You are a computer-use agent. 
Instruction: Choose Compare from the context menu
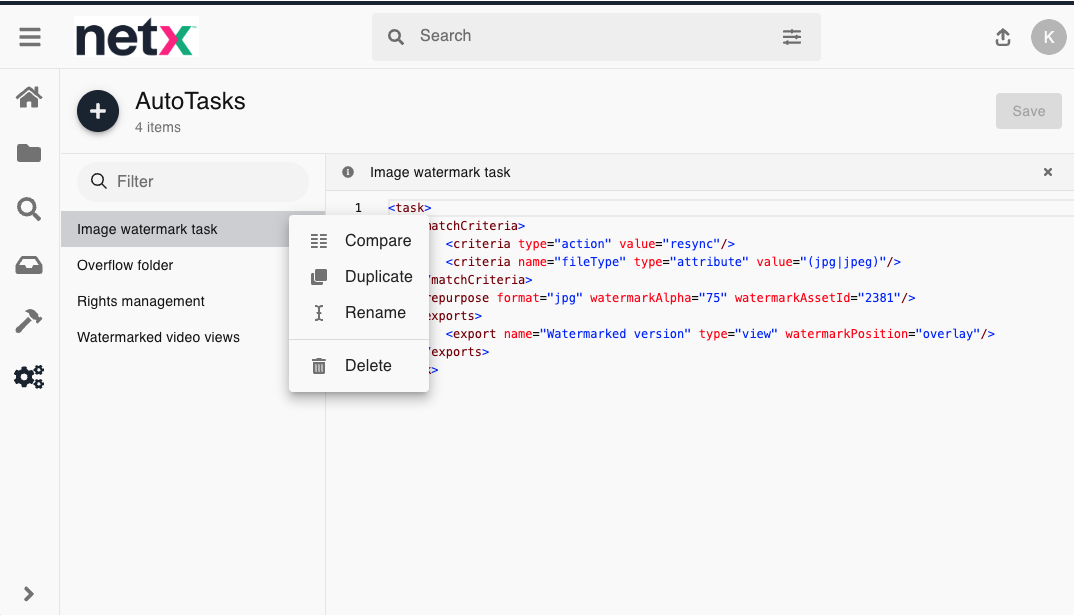tap(377, 241)
